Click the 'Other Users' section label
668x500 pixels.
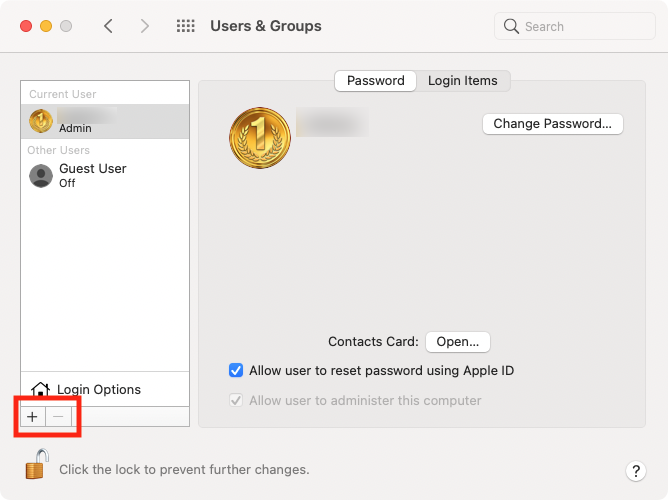[58, 150]
